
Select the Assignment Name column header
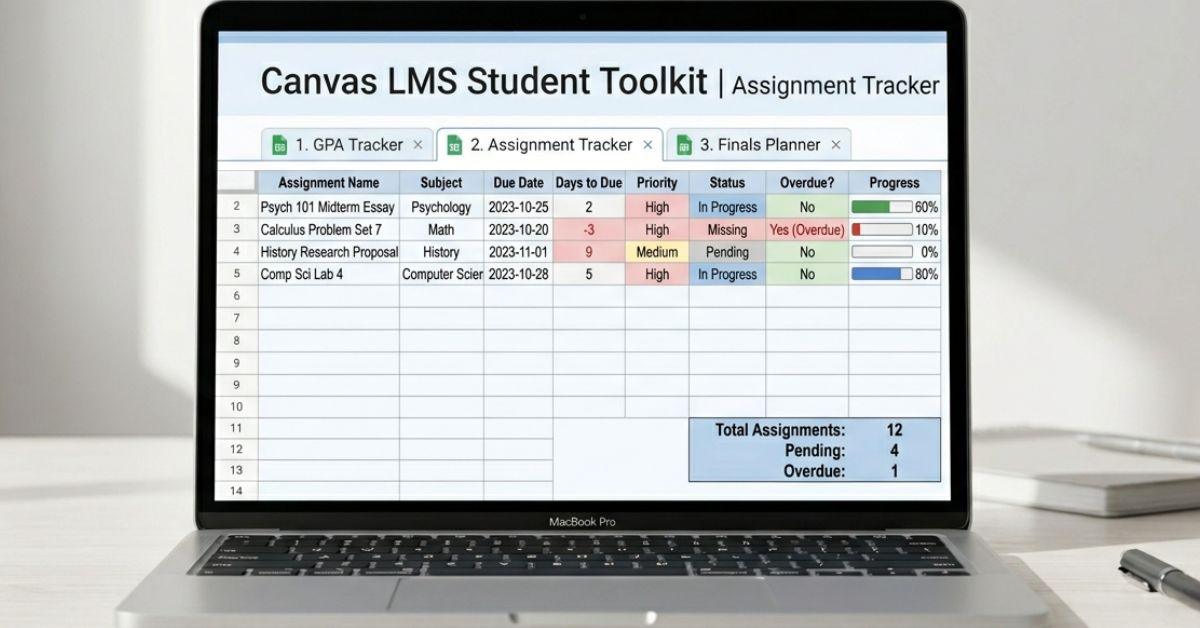point(328,183)
